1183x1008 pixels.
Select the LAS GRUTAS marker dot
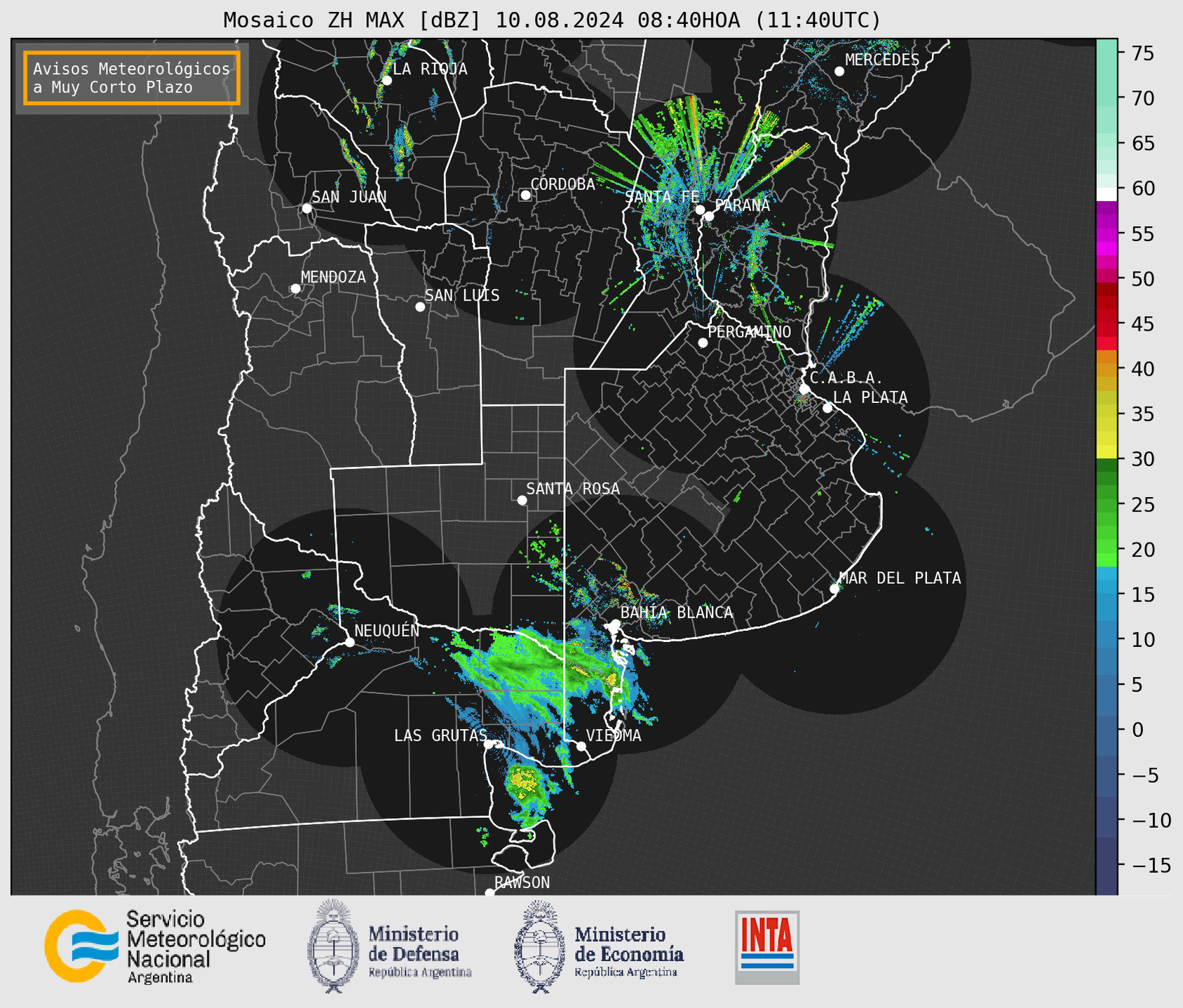coord(489,744)
